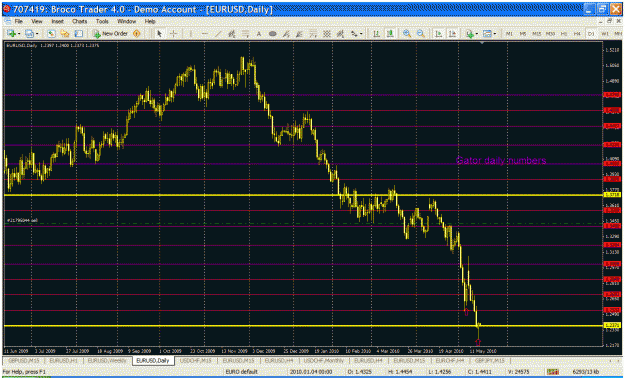Open the Window menu
This screenshot has width=625, height=378.
[x=126, y=21]
